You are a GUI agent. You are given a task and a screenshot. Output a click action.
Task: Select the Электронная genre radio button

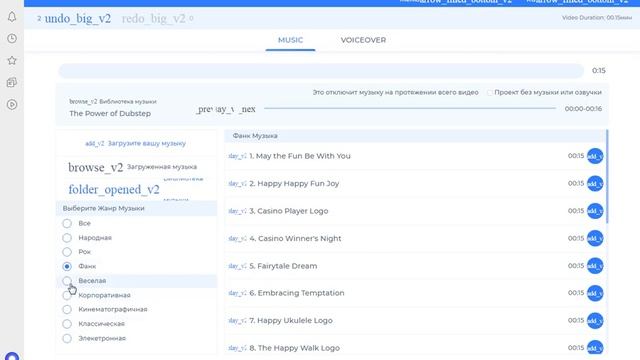[67, 338]
